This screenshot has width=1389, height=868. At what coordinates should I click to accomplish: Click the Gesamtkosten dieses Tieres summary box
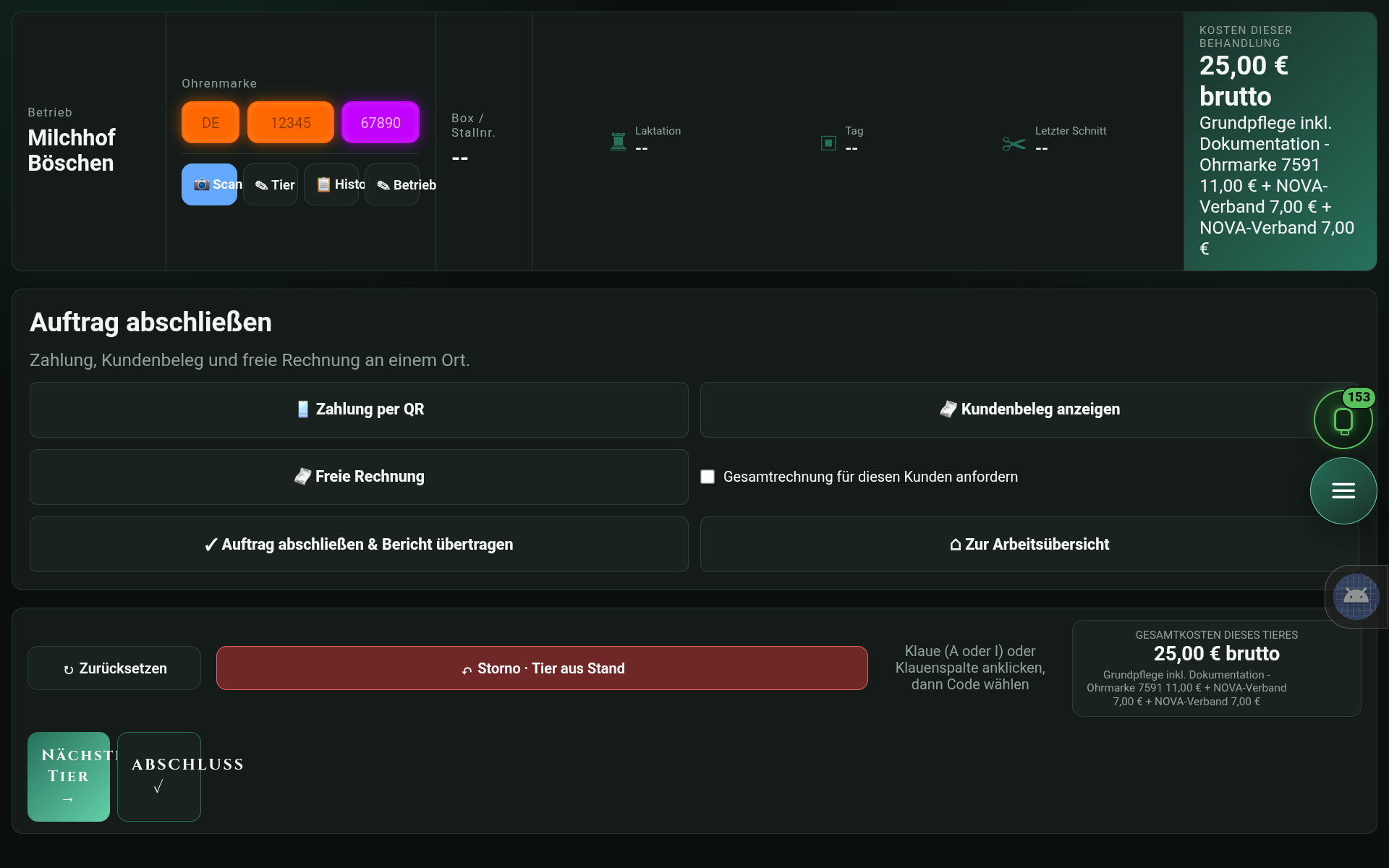tap(1217, 668)
